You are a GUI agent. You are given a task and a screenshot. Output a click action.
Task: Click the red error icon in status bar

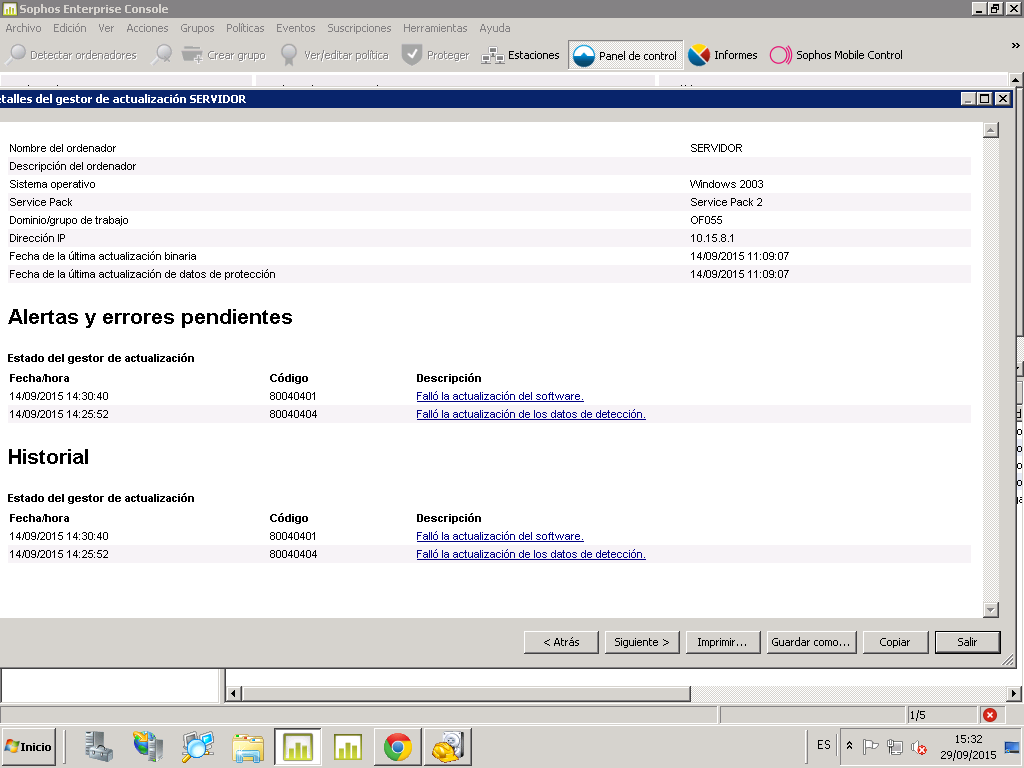coord(990,715)
